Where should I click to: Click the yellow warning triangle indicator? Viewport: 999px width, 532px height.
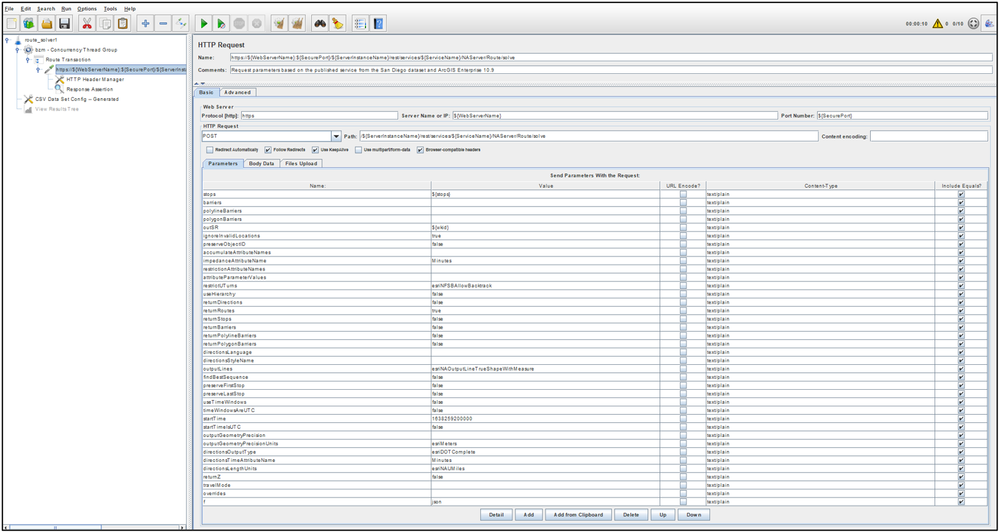[938, 24]
